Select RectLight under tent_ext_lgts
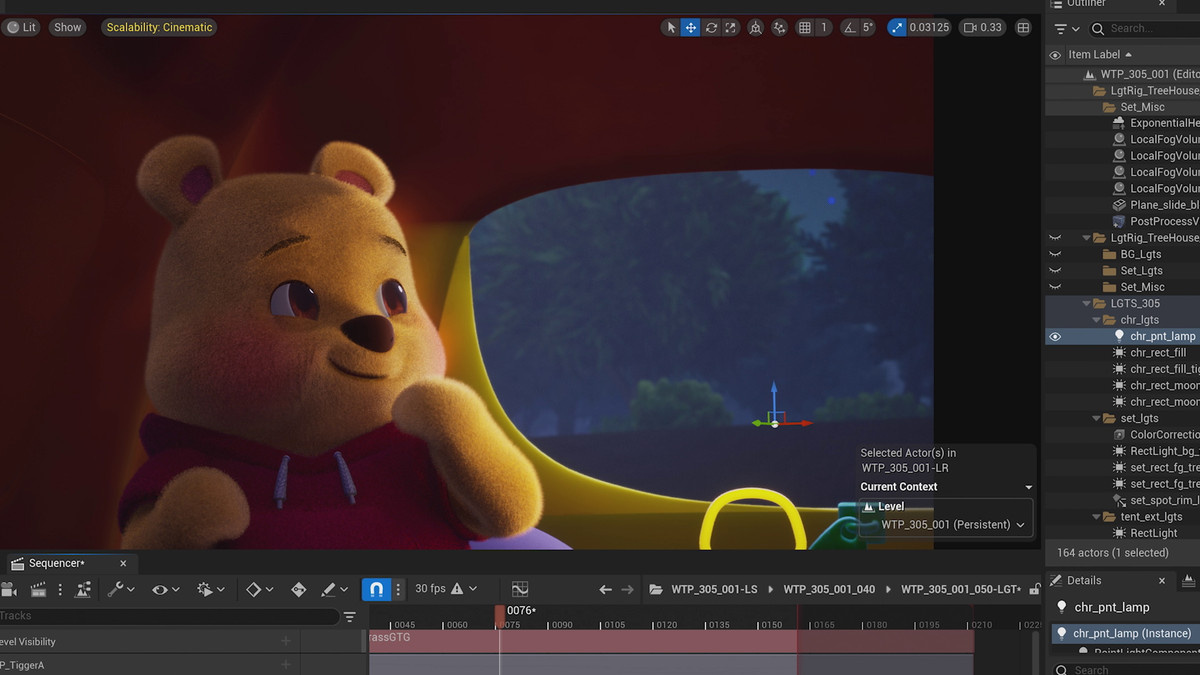1200x675 pixels. pyautogui.click(x=1122, y=533)
